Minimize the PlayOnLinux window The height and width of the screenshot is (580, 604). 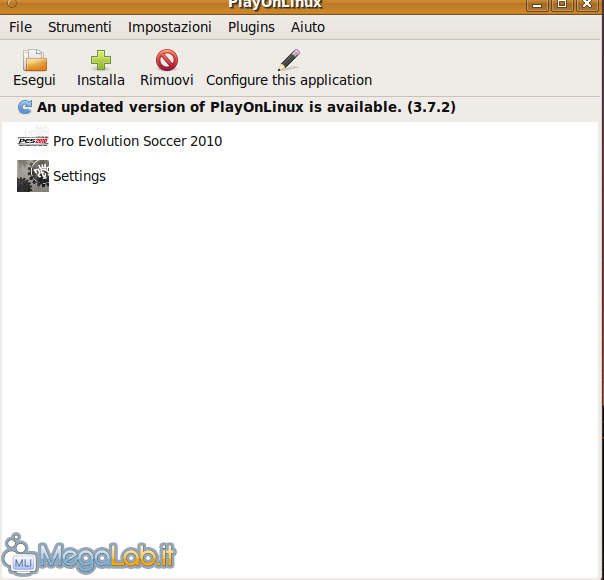point(537,4)
